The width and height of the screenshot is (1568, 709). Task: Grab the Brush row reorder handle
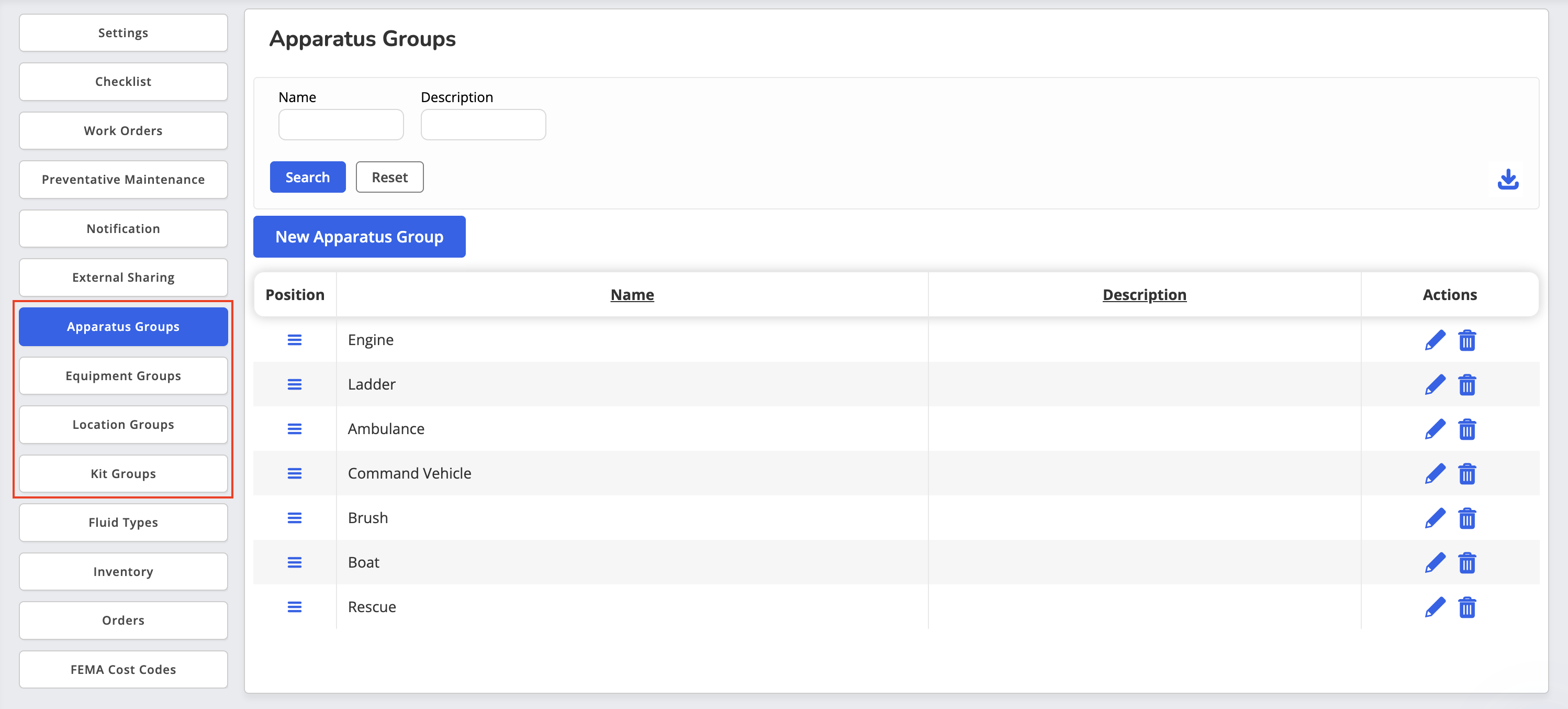(x=295, y=518)
